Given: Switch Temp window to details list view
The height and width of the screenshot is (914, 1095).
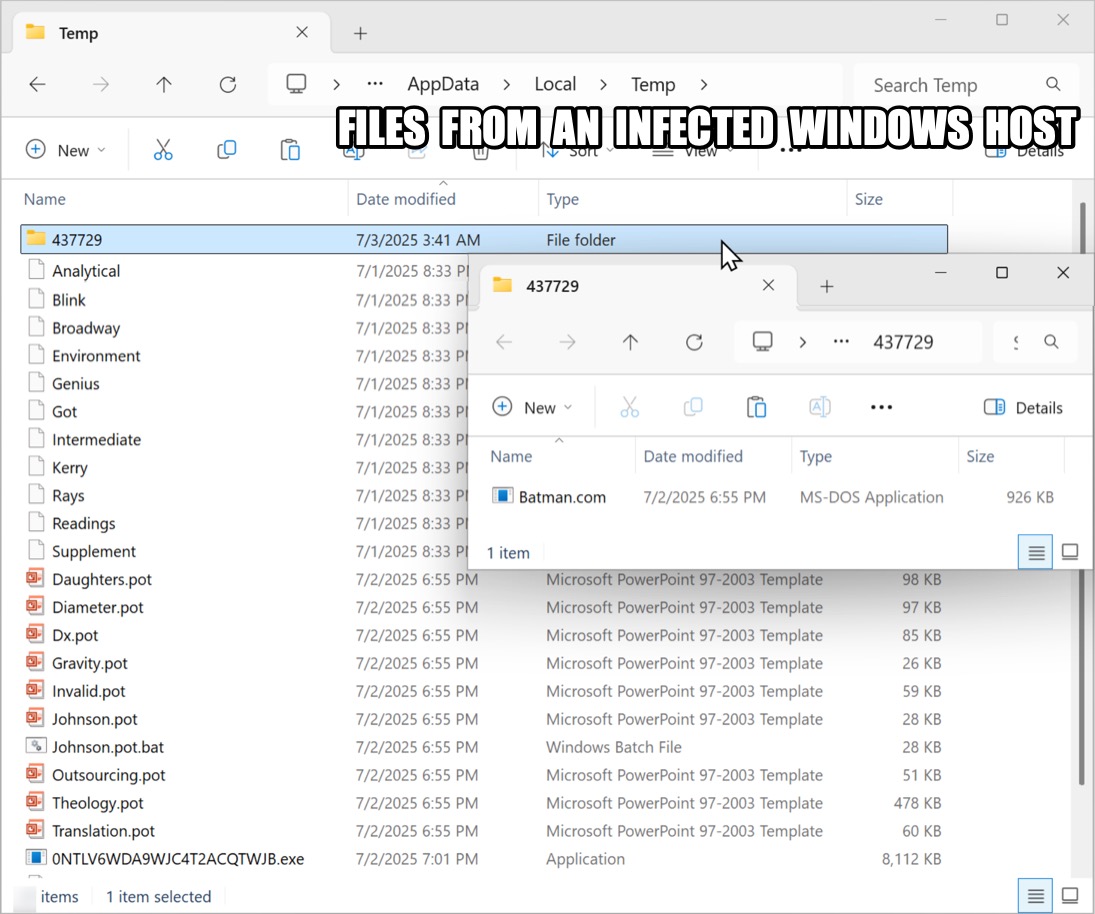Looking at the screenshot, I should pyautogui.click(x=1036, y=895).
